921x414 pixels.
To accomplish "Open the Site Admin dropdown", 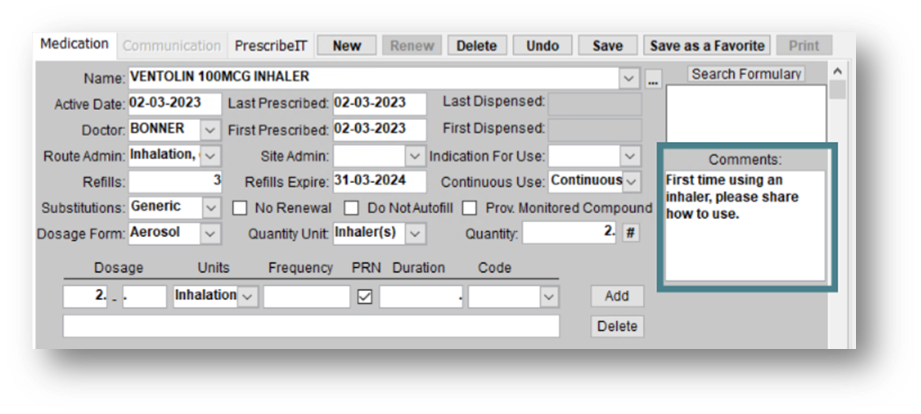I will coord(415,156).
